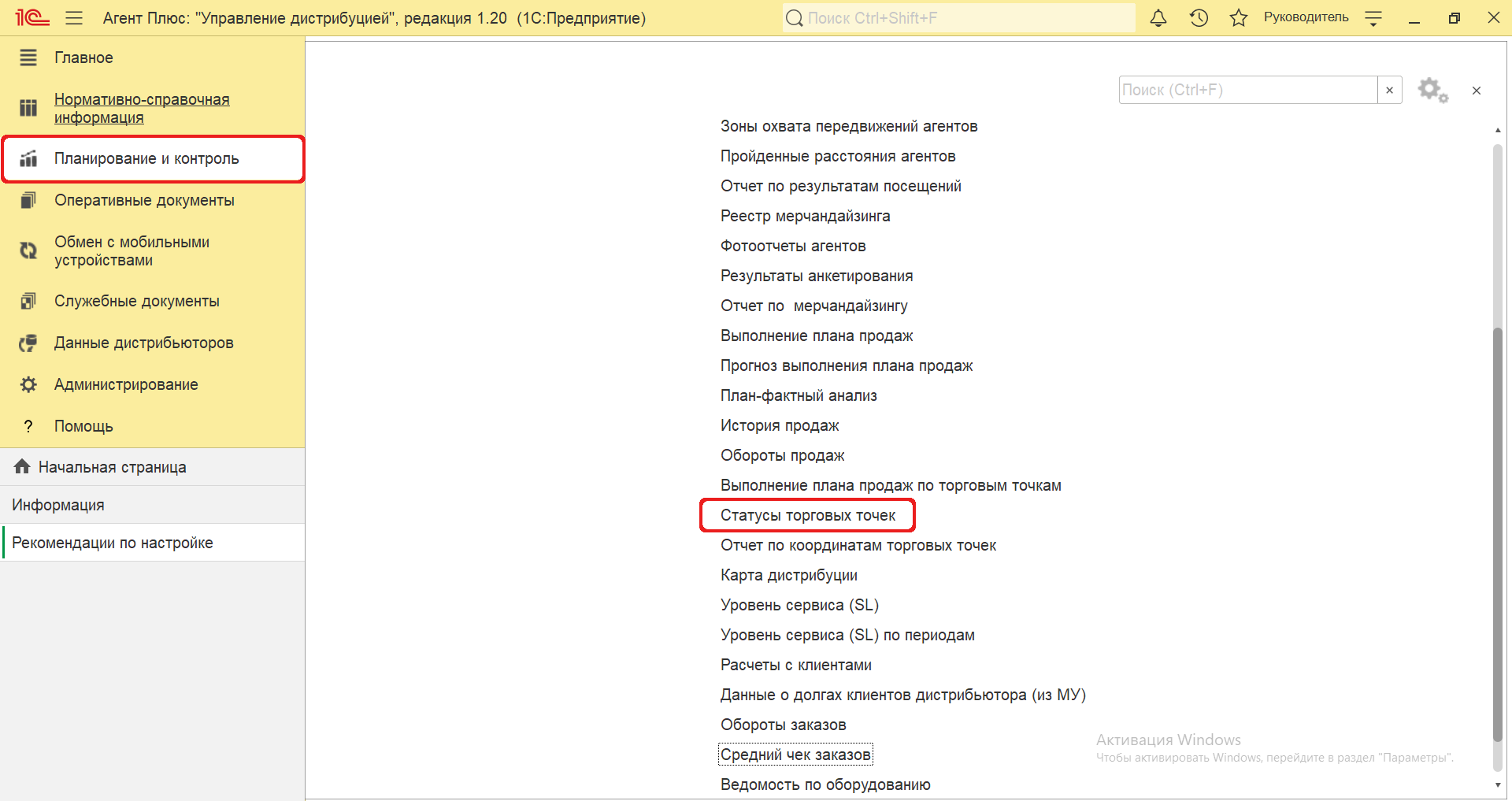
Task: Open Обороты продаж report
Action: [x=782, y=455]
